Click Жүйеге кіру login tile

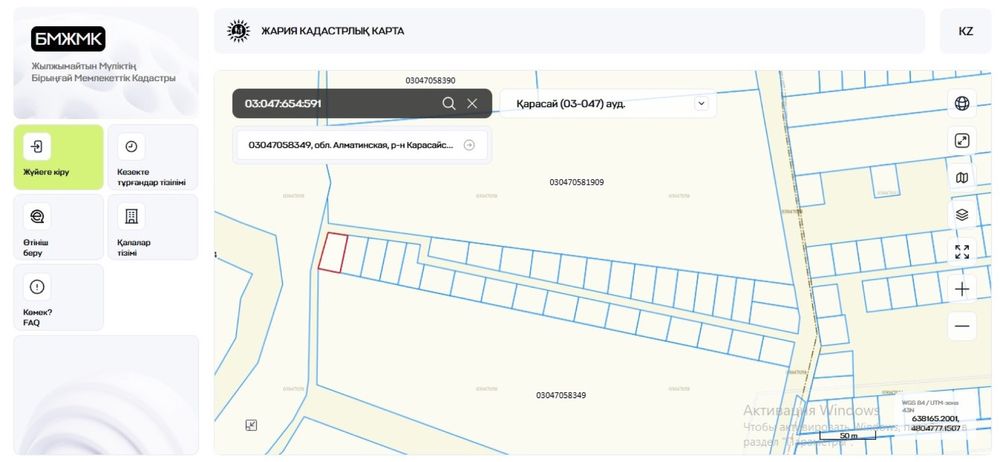(58, 157)
